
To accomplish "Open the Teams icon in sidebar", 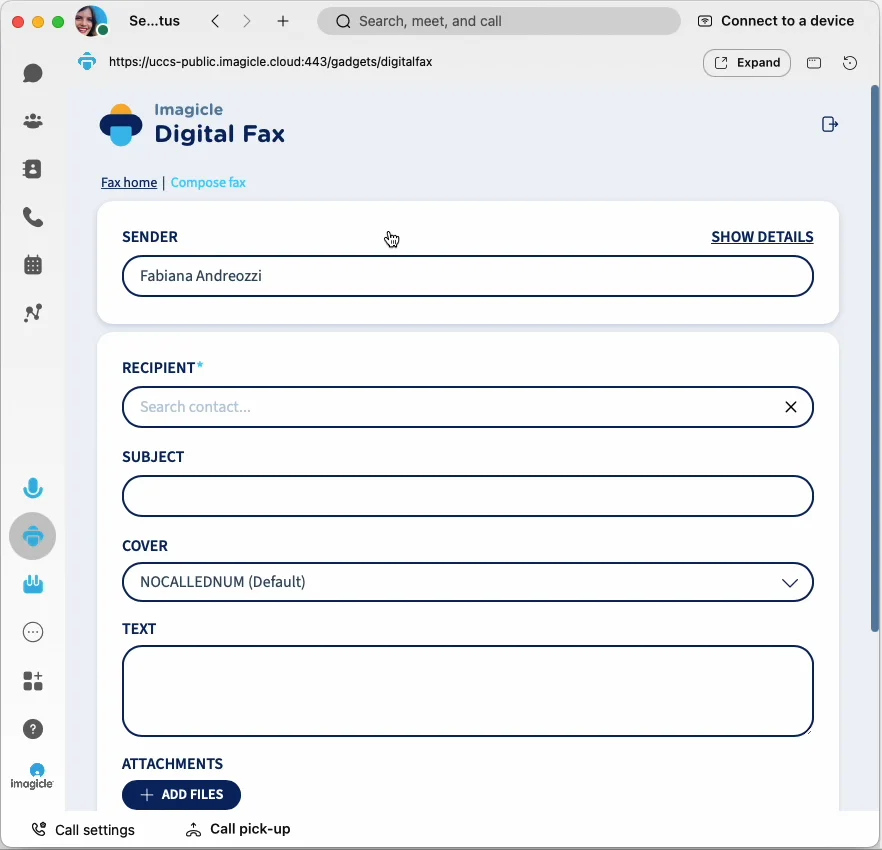I will point(33,121).
